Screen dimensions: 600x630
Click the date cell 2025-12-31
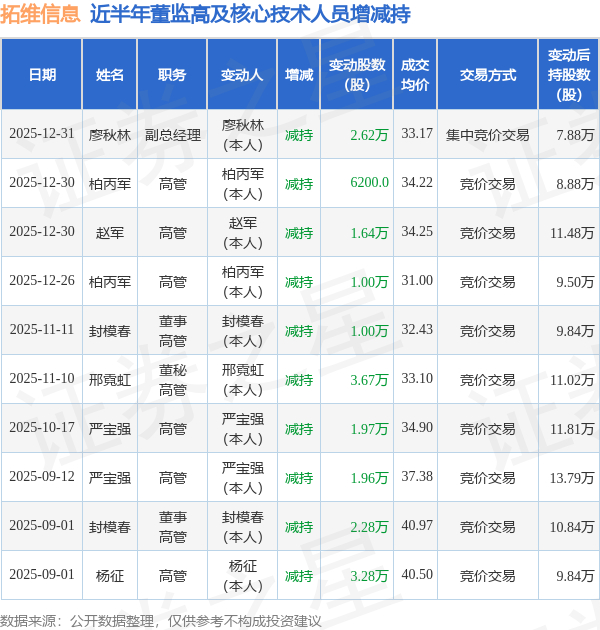[42, 133]
